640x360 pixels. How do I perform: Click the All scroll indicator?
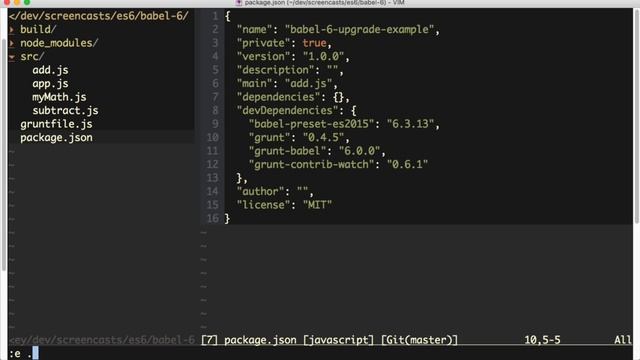pyautogui.click(x=623, y=340)
